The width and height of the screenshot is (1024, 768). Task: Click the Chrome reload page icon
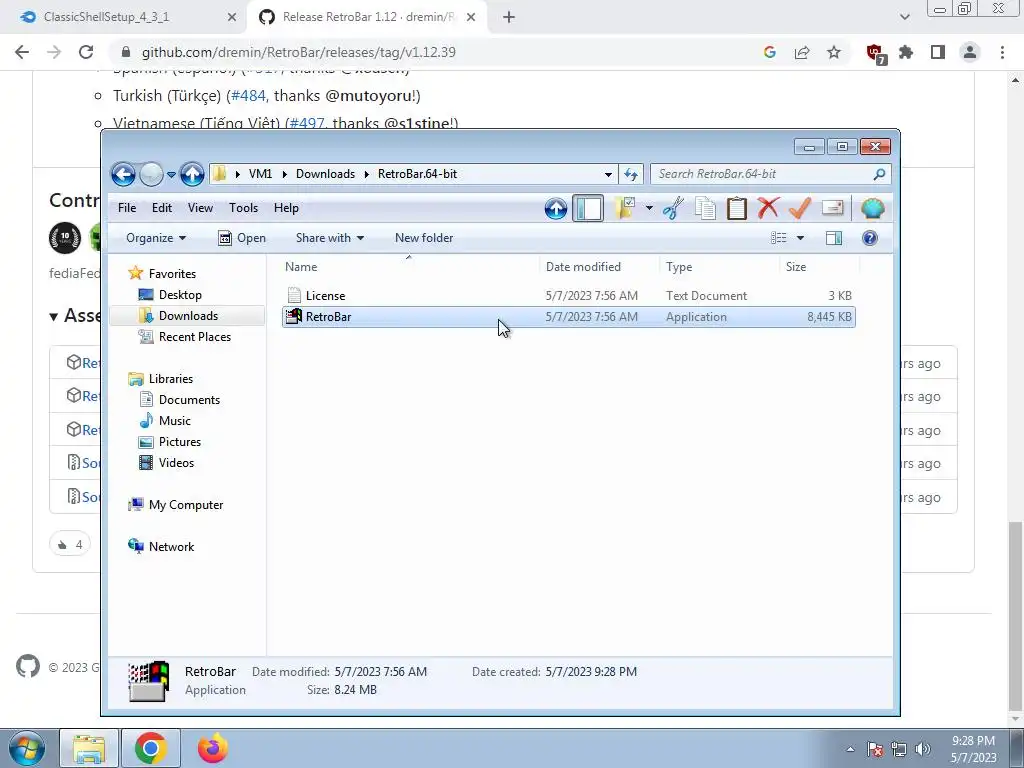86,52
